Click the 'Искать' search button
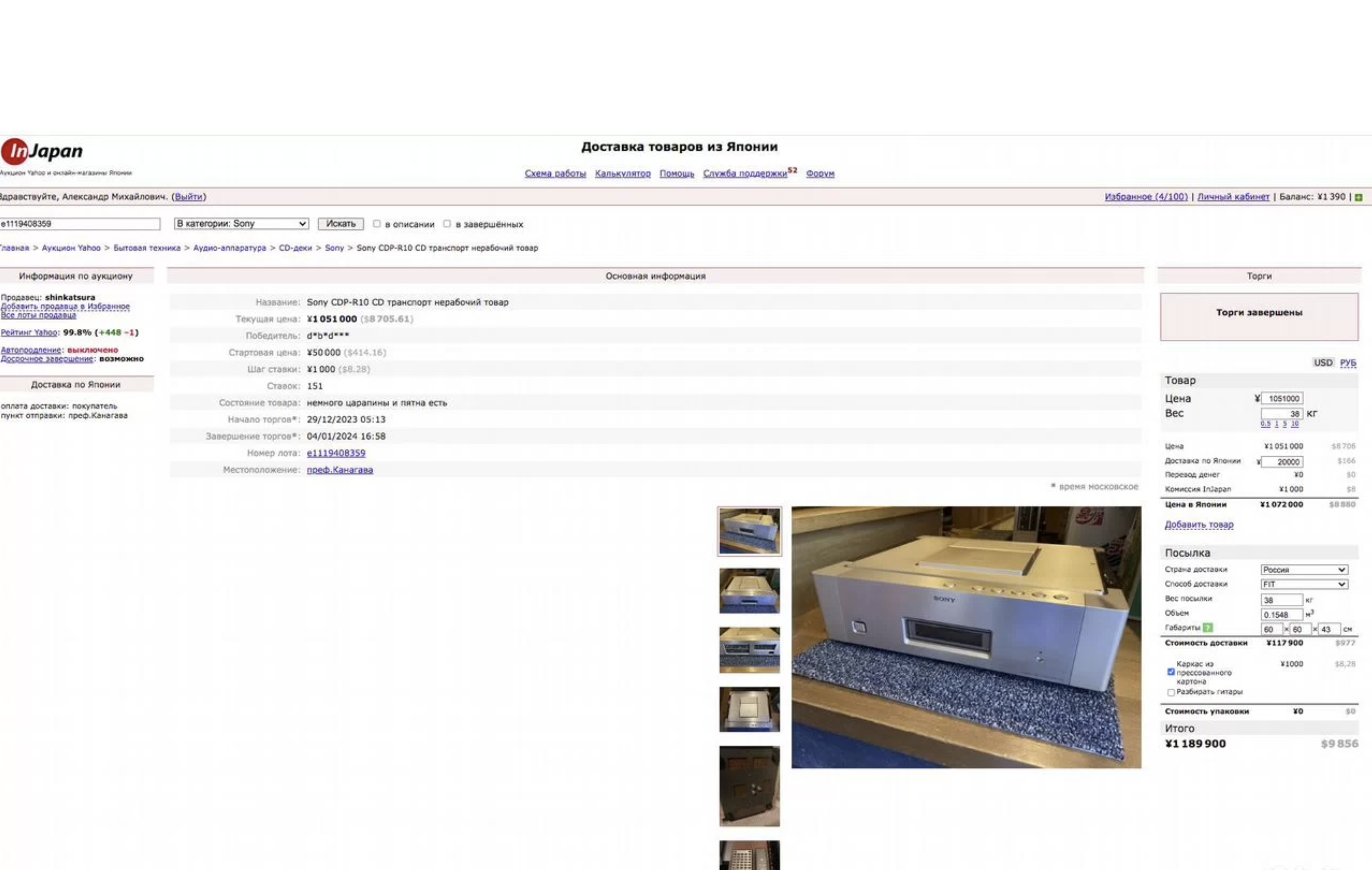Screen dimensions: 1372x870 pyautogui.click(x=341, y=224)
